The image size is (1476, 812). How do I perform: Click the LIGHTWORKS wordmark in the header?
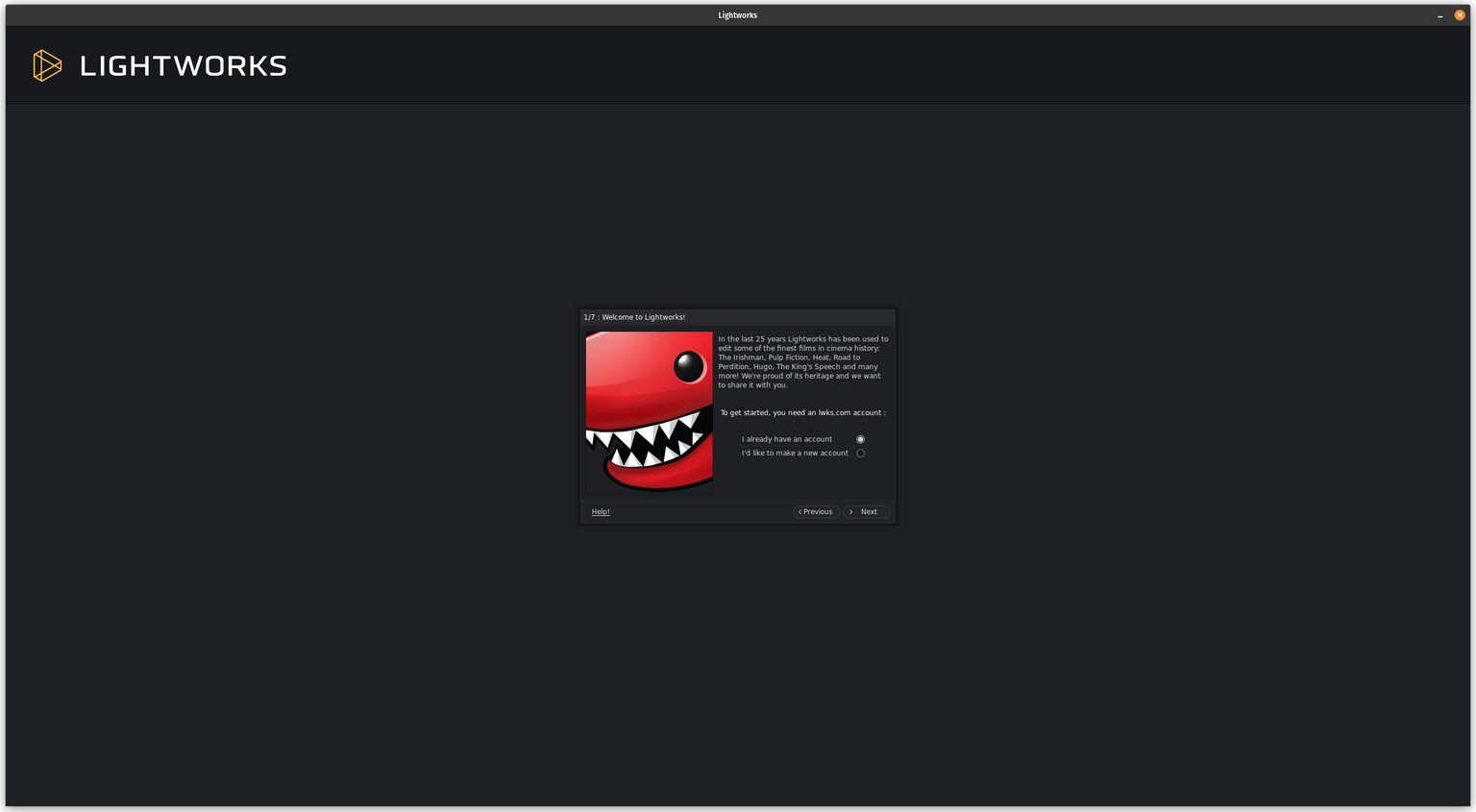click(184, 65)
